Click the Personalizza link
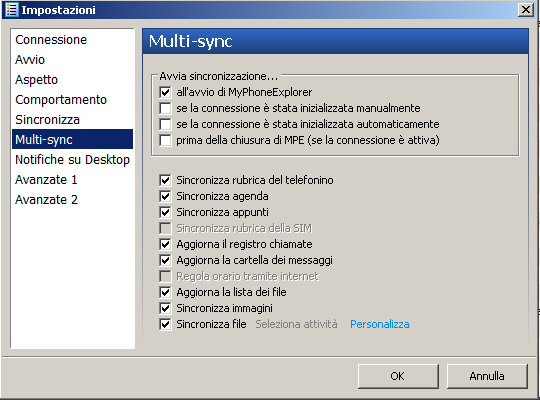 [x=380, y=324]
